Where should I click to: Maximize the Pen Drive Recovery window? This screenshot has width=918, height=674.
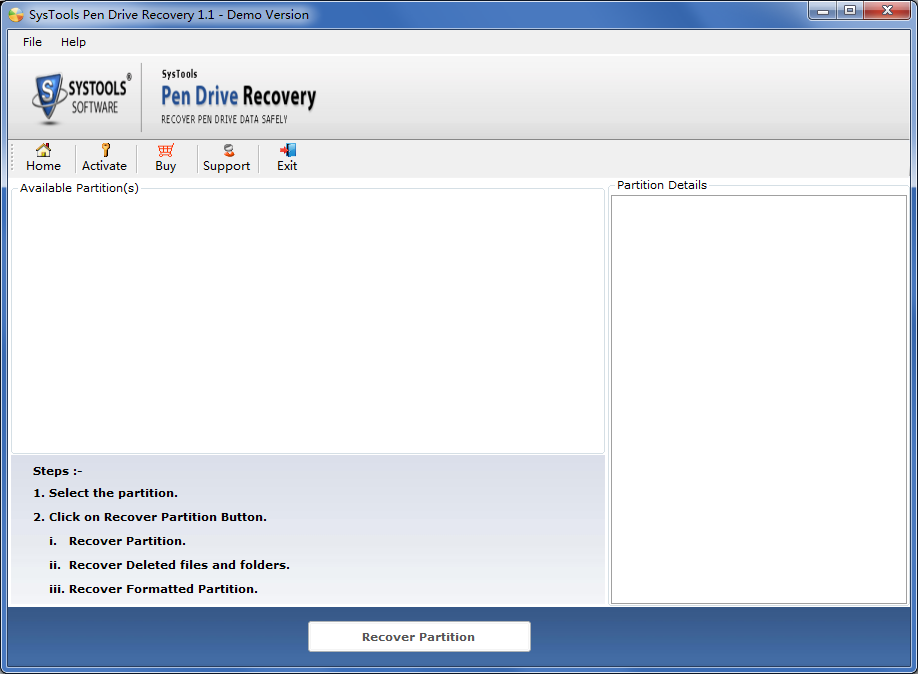click(x=850, y=11)
